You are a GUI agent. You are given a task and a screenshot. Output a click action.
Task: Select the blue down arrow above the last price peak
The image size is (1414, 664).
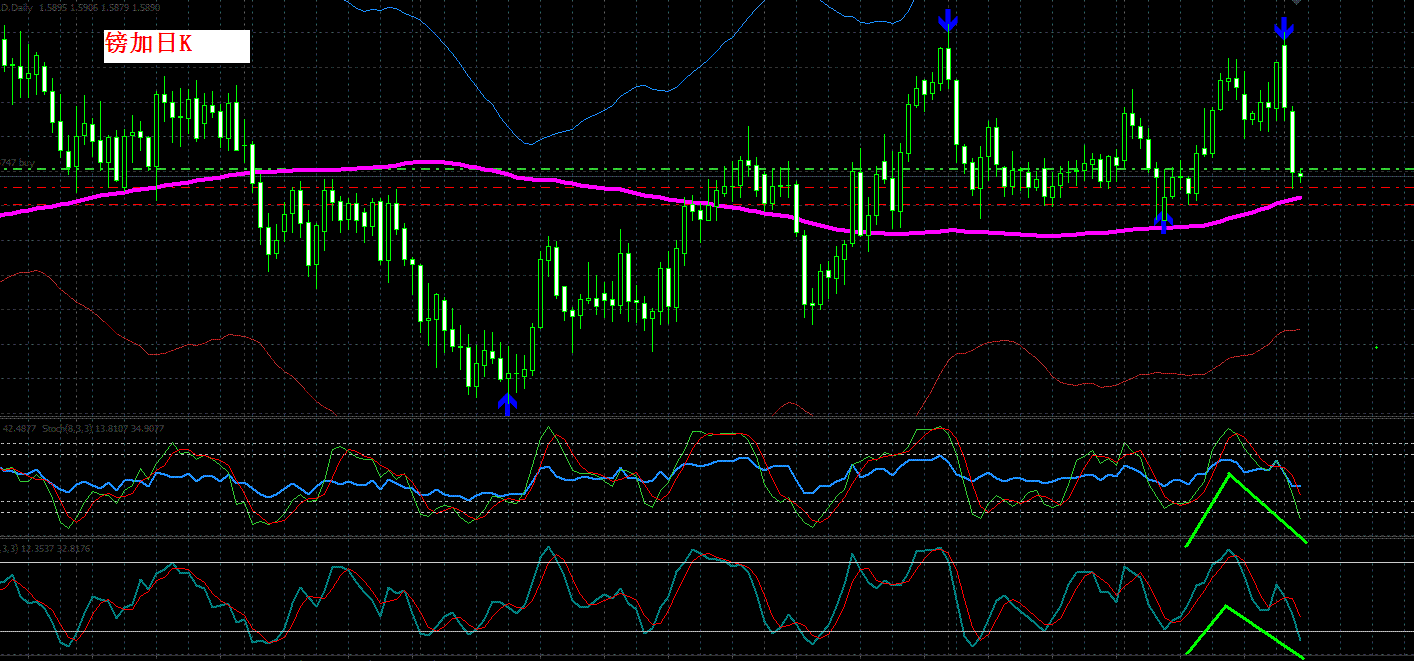1284,28
